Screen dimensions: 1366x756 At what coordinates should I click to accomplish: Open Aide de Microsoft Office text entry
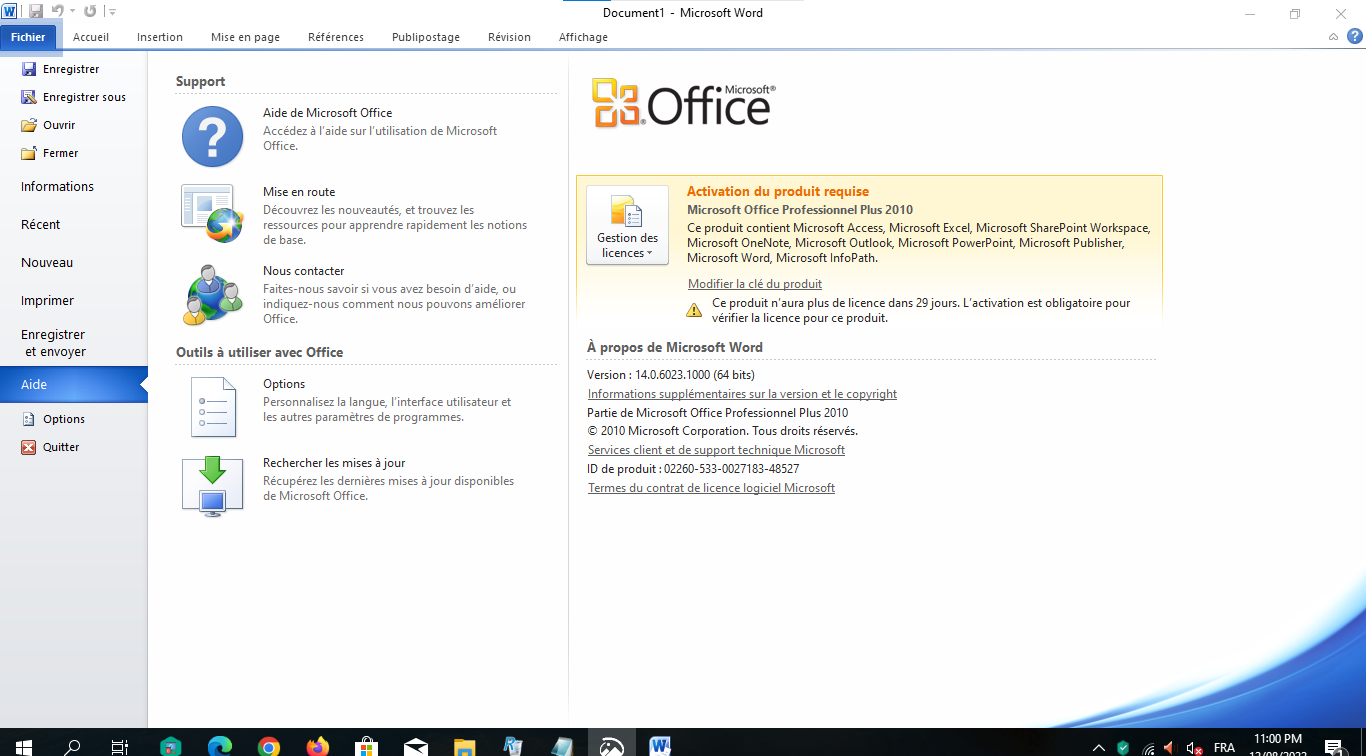point(327,113)
